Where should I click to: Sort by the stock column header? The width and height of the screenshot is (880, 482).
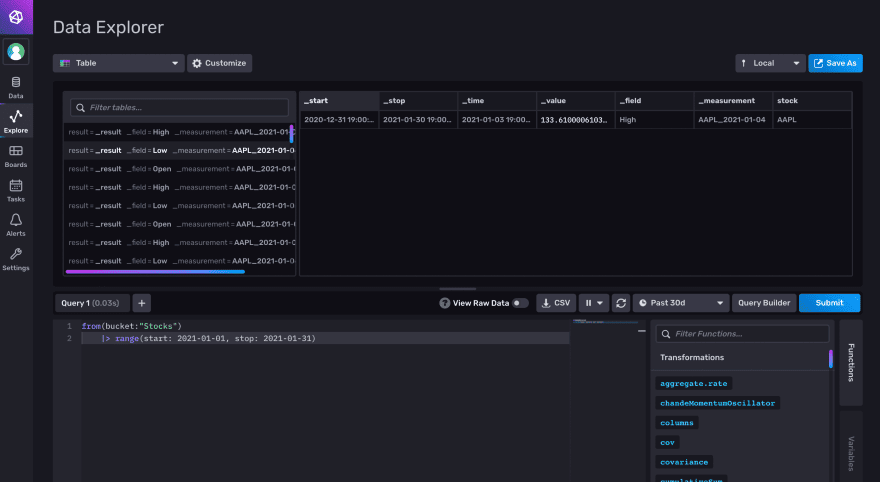812,101
